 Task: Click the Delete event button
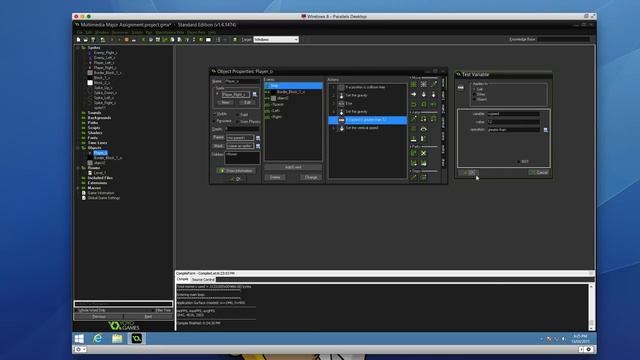pos(275,177)
